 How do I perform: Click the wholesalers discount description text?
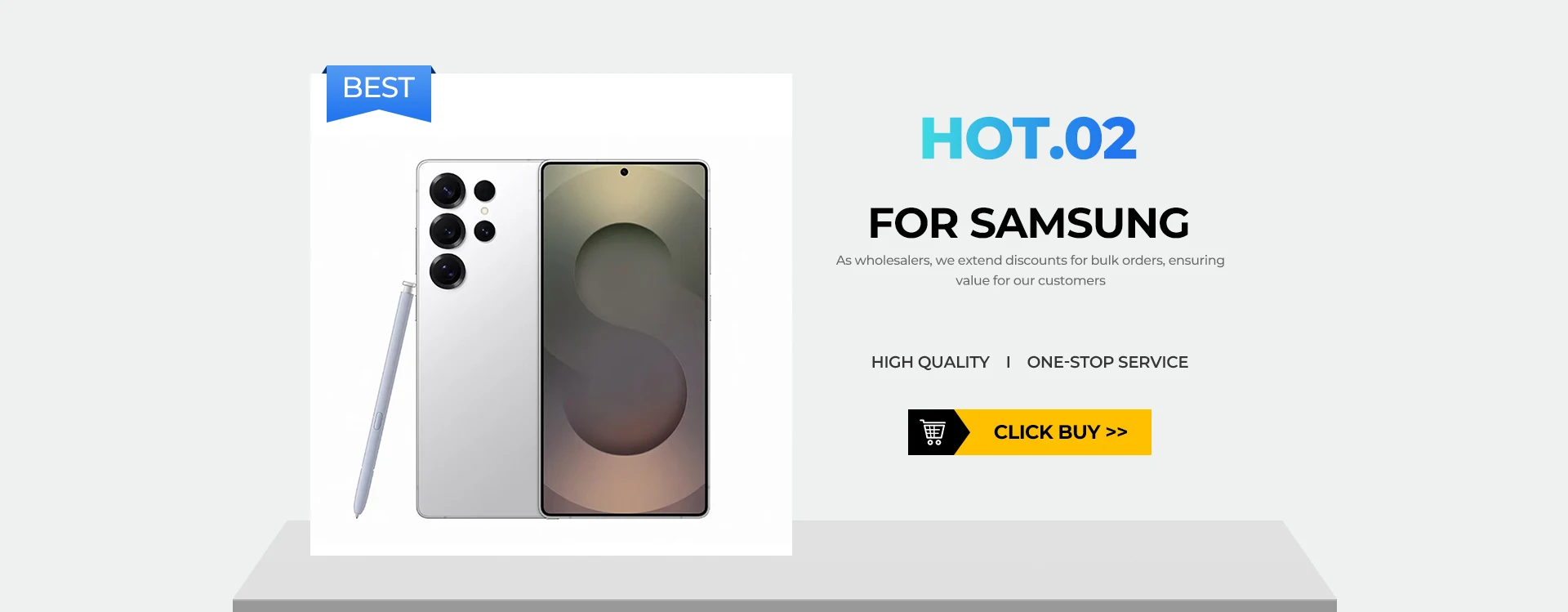[1030, 270]
